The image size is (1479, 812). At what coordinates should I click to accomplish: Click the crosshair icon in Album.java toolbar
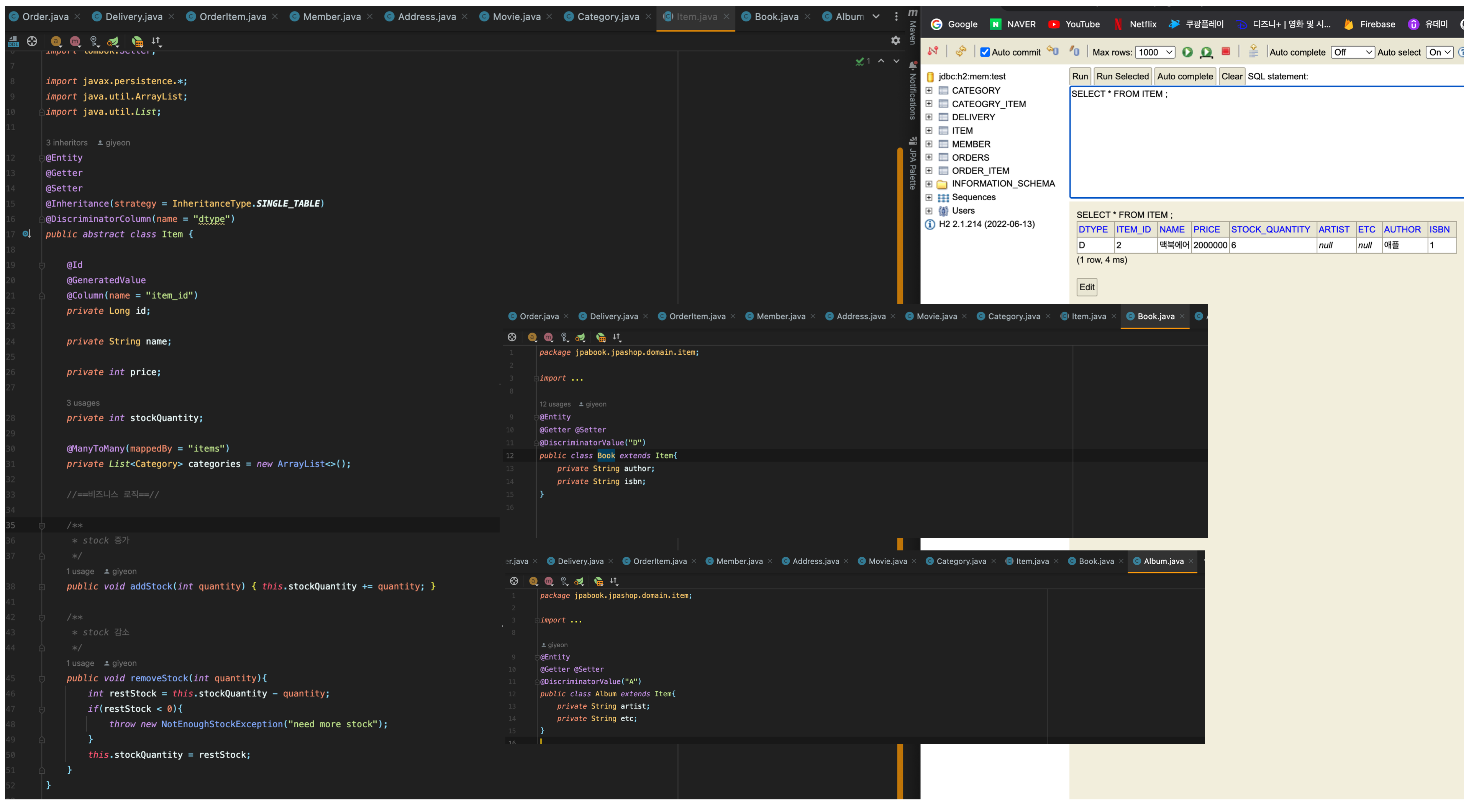tap(514, 581)
